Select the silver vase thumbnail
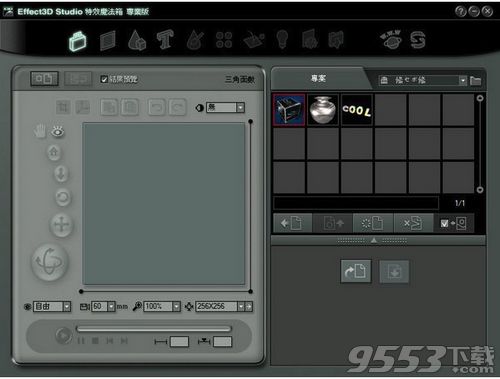The height and width of the screenshot is (379, 500). point(323,110)
